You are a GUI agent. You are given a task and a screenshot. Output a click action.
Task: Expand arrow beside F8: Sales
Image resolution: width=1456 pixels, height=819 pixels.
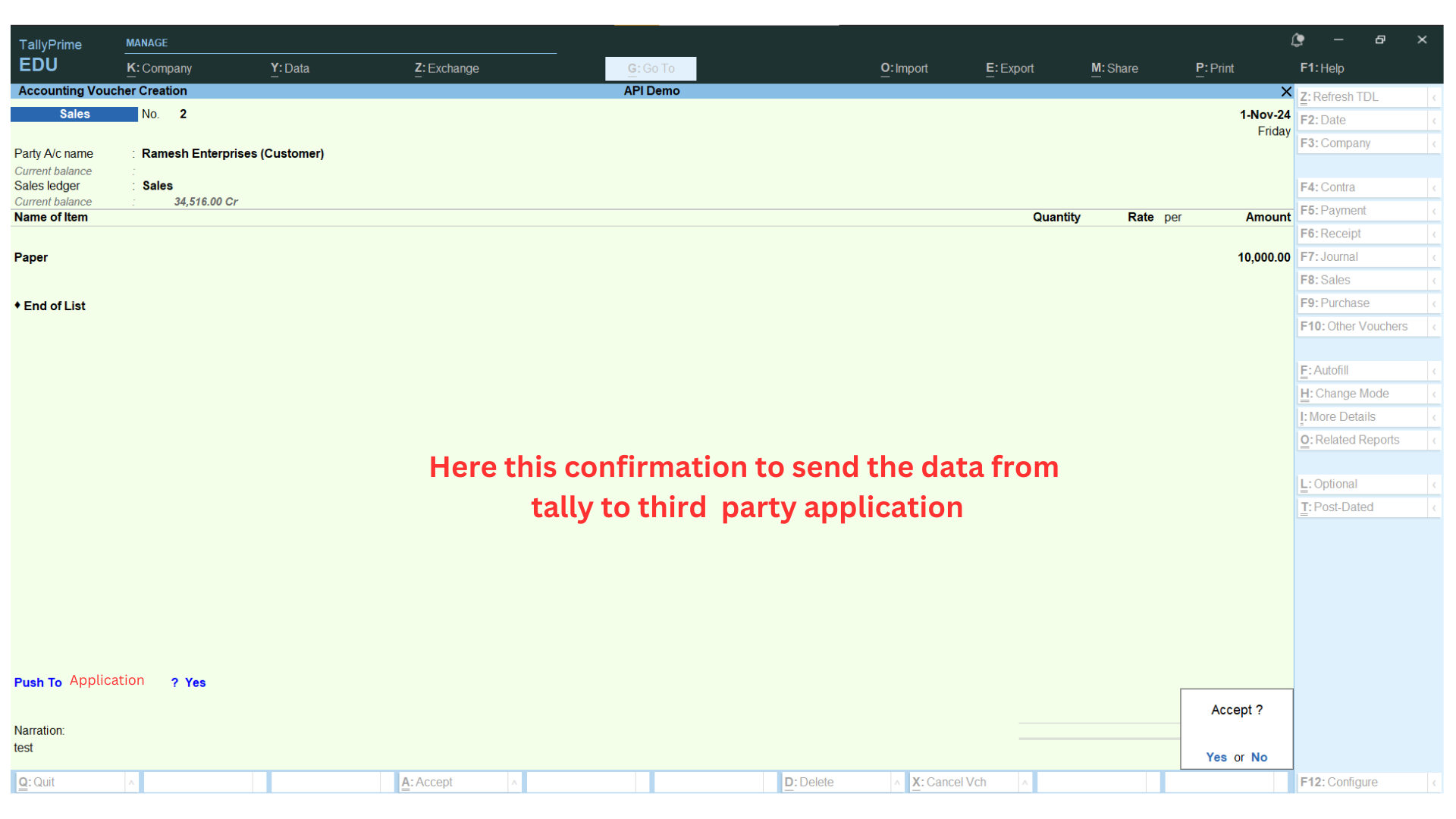pyautogui.click(x=1434, y=281)
